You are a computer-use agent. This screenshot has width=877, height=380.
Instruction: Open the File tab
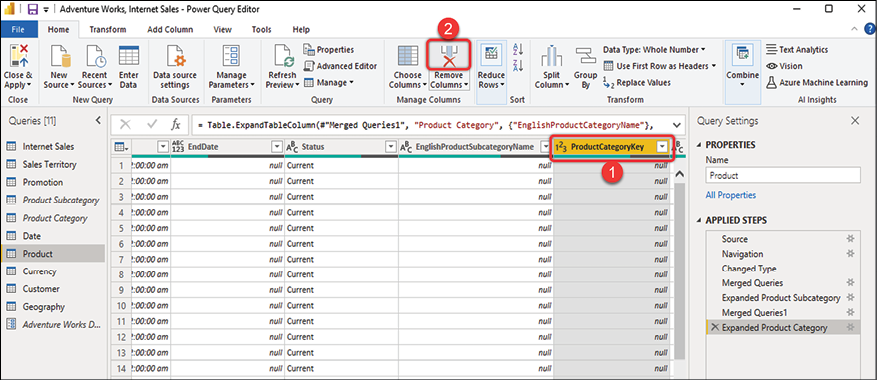tap(18, 29)
